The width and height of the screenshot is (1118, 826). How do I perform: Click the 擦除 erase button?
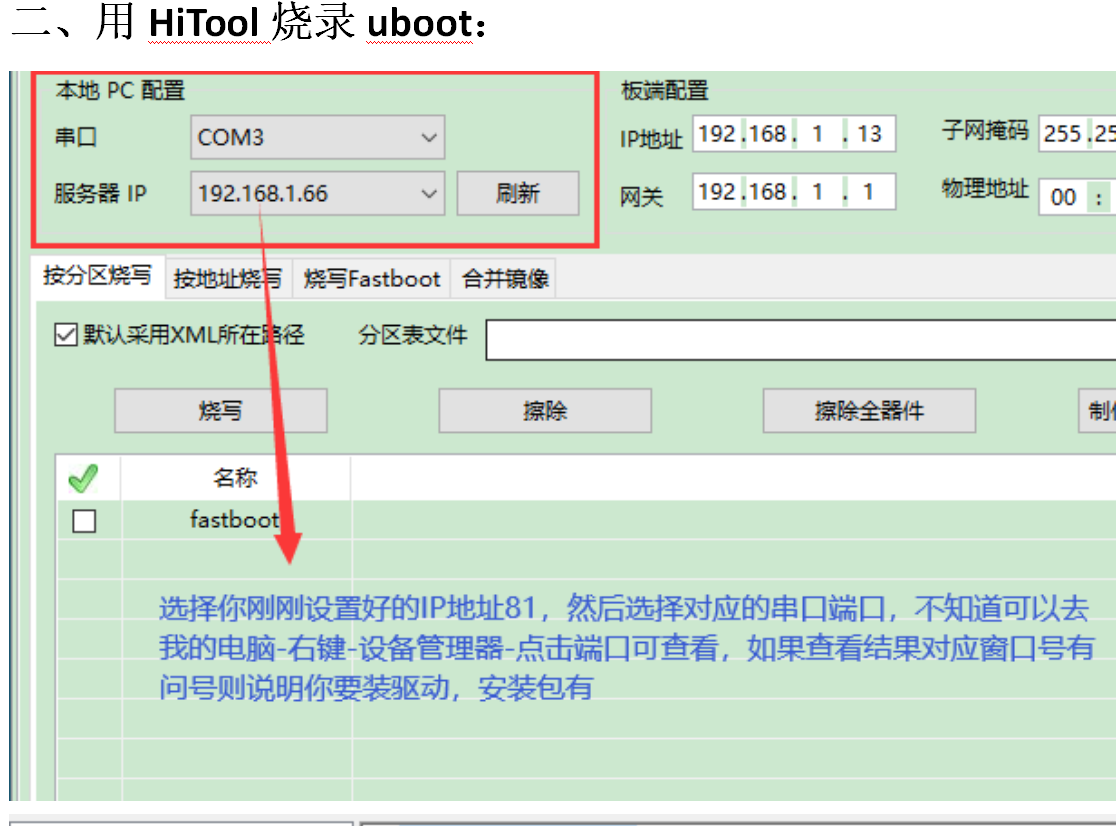pos(544,410)
